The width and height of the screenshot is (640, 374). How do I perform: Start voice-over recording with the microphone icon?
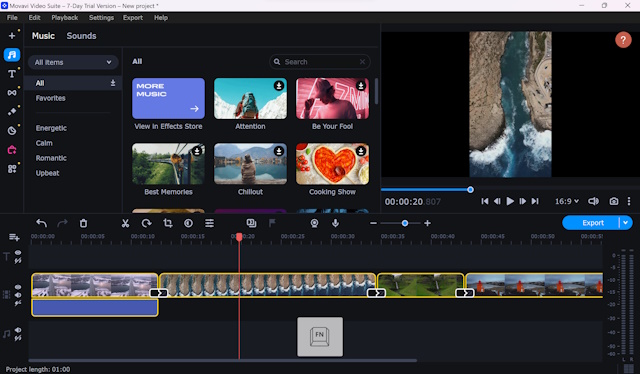(336, 223)
